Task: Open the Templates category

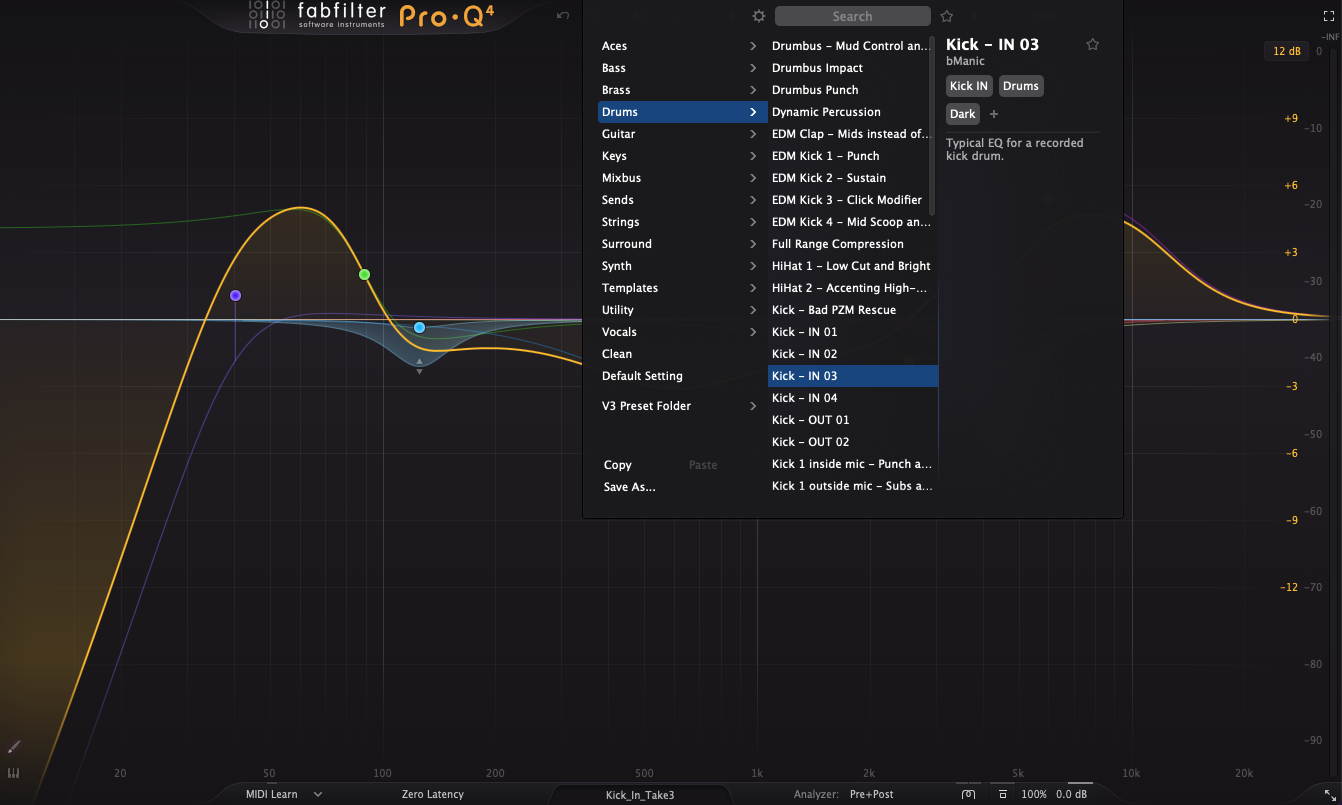Action: (x=683, y=288)
